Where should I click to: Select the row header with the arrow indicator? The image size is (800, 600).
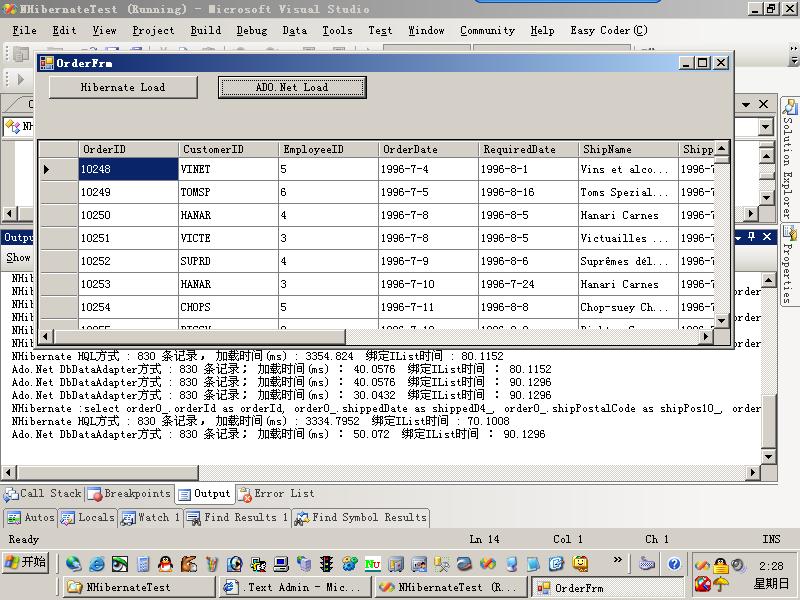(59, 169)
